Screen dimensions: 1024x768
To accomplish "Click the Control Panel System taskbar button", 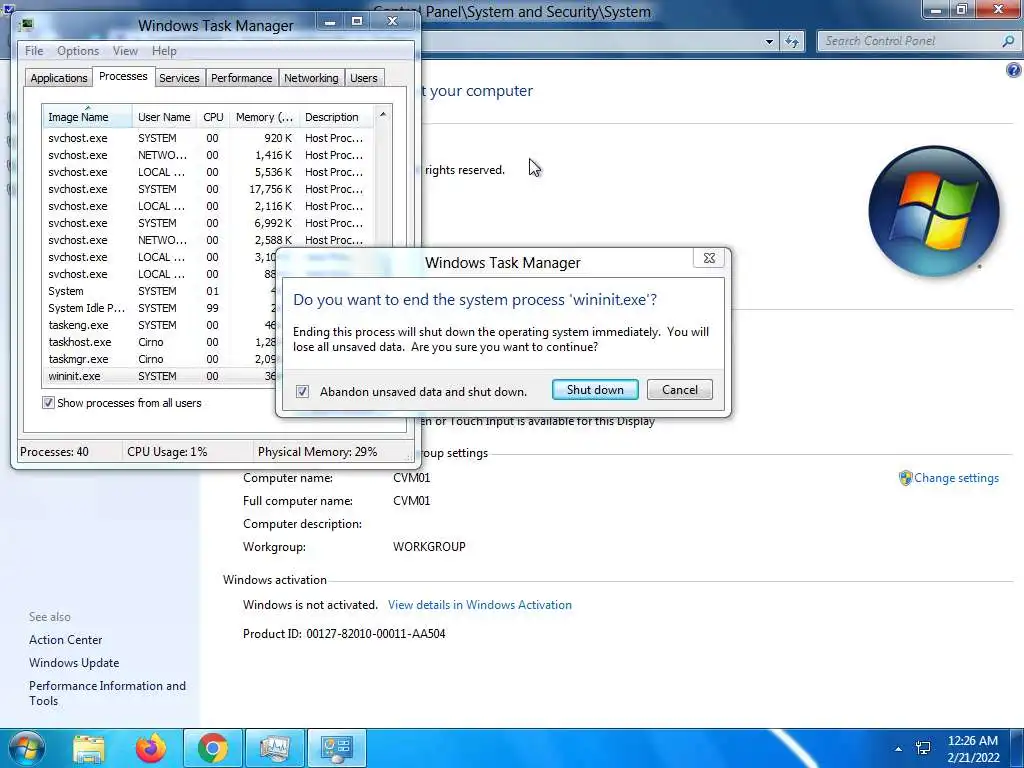I will [337, 748].
